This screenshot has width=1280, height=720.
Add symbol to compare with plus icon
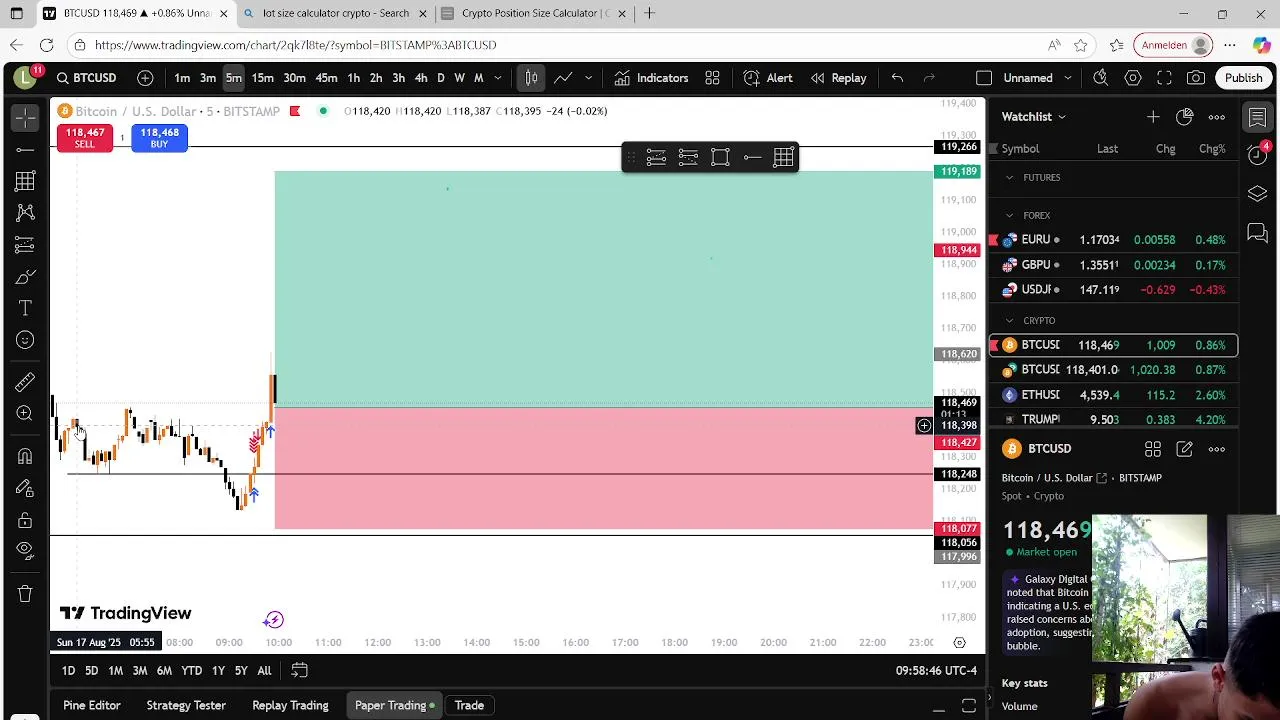145,78
